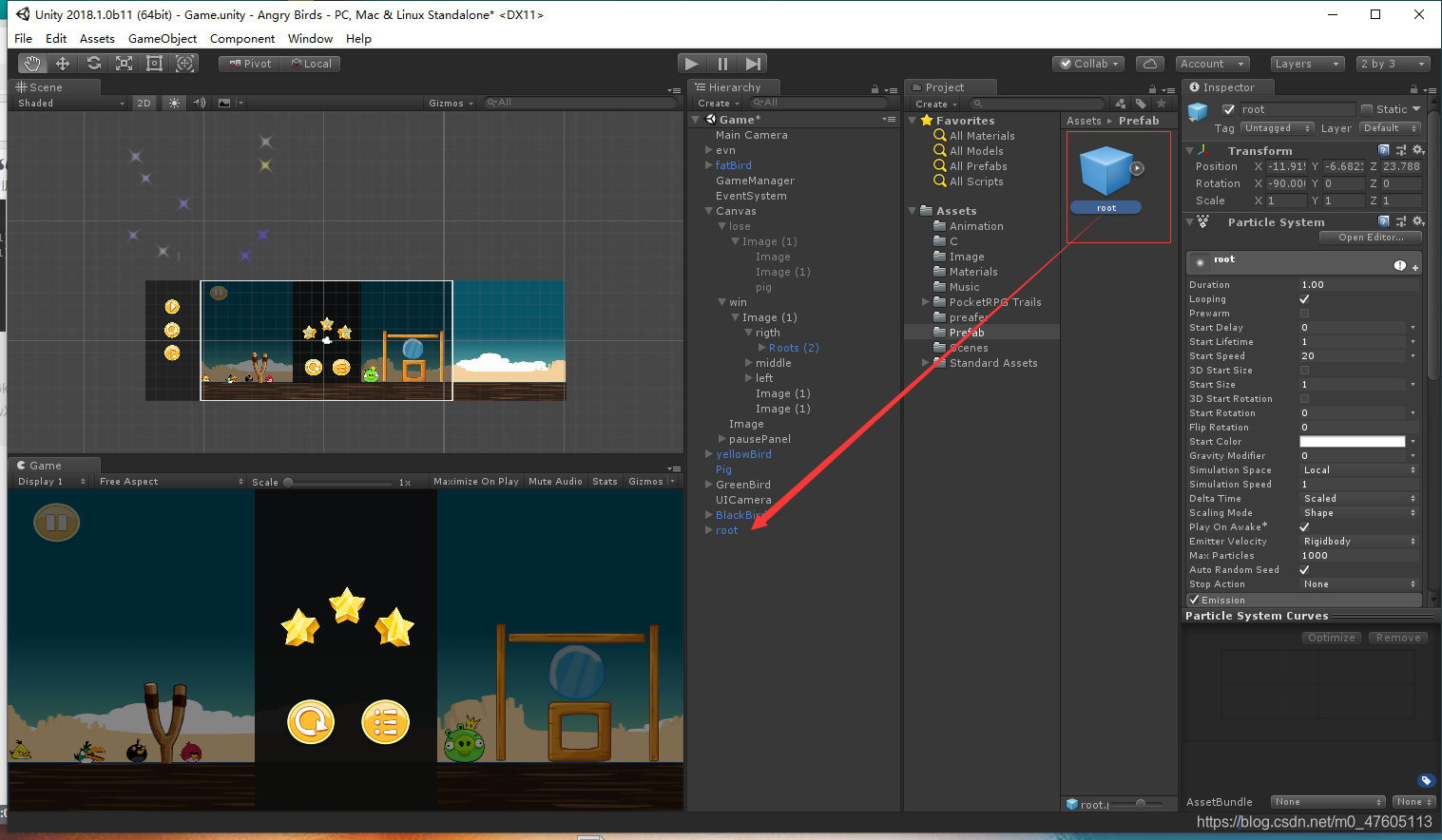Open the Component menu
Screen dimensions: 1442x840
[242, 39]
